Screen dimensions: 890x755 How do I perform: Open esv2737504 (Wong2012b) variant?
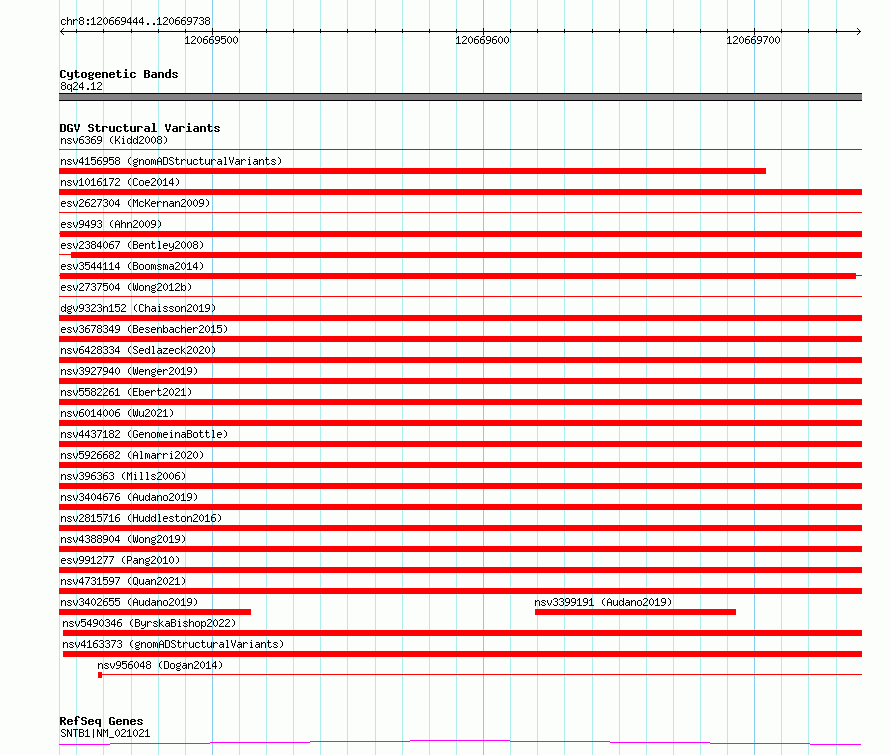click(126, 287)
